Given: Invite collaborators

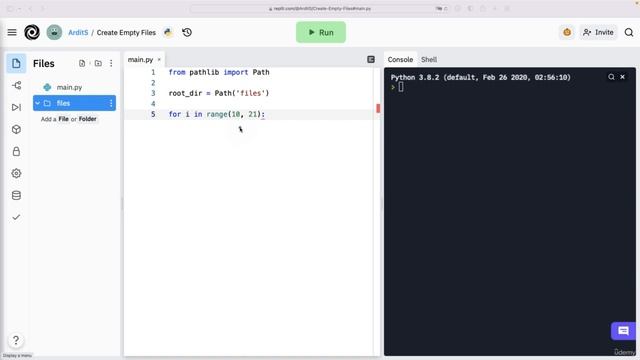Looking at the screenshot, I should (598, 32).
